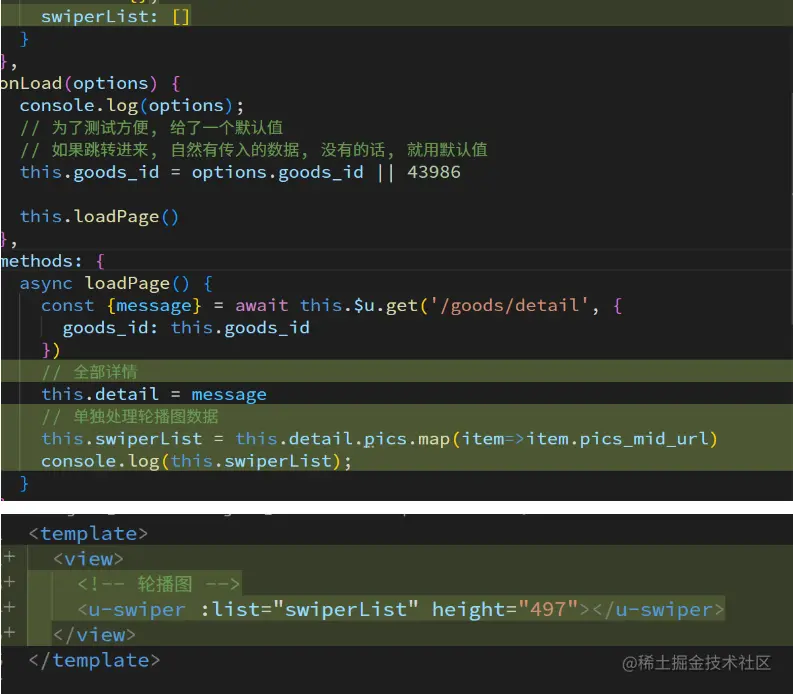Click the diff plus marker beside '<view>'
This screenshot has width=793, height=694.
9,557
